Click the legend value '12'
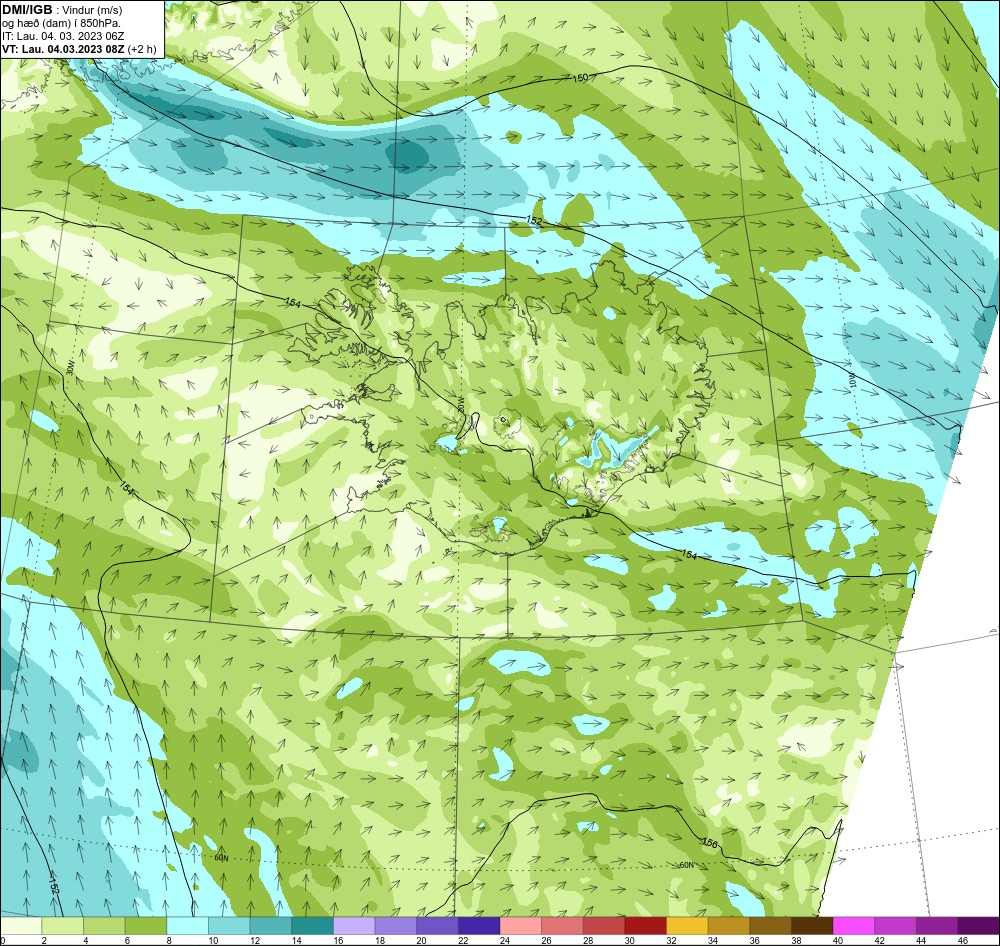Screen dimensions: 1000x946 point(255,940)
